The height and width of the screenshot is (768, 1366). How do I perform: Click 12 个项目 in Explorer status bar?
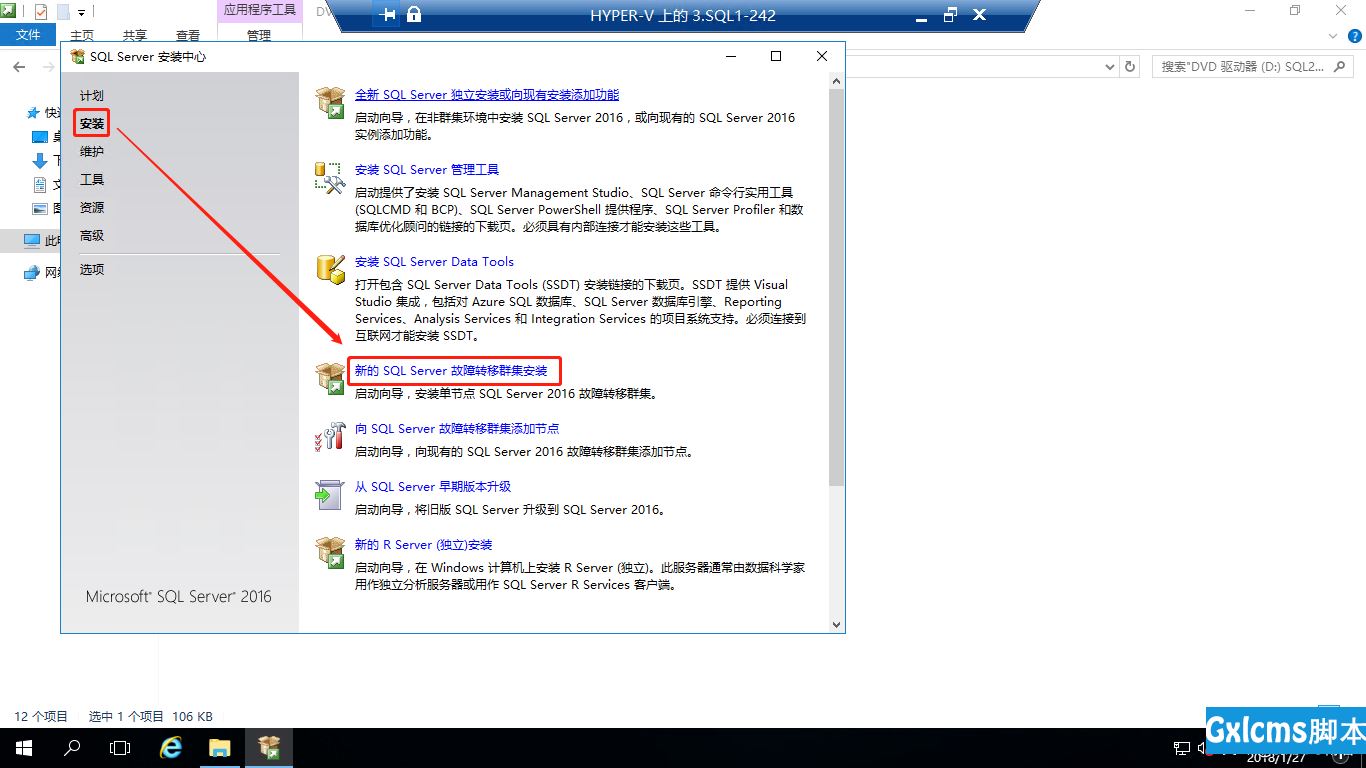[x=41, y=717]
